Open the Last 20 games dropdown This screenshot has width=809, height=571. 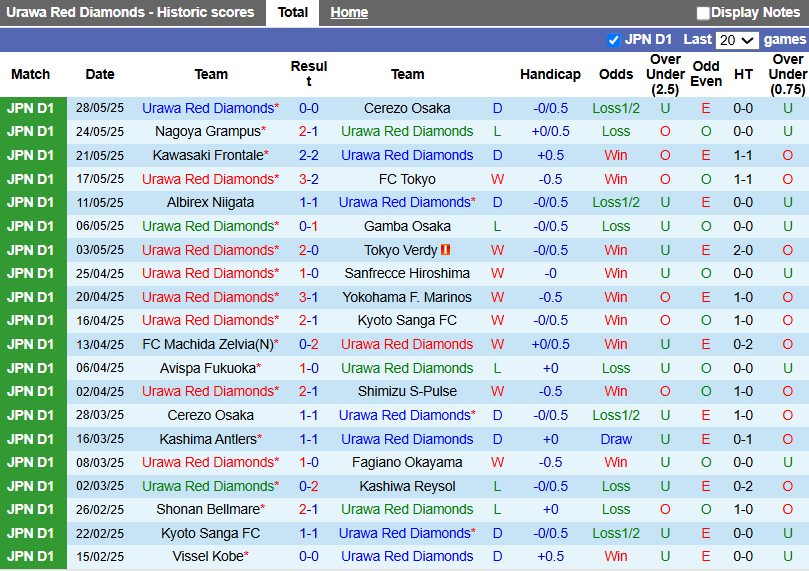click(x=737, y=40)
